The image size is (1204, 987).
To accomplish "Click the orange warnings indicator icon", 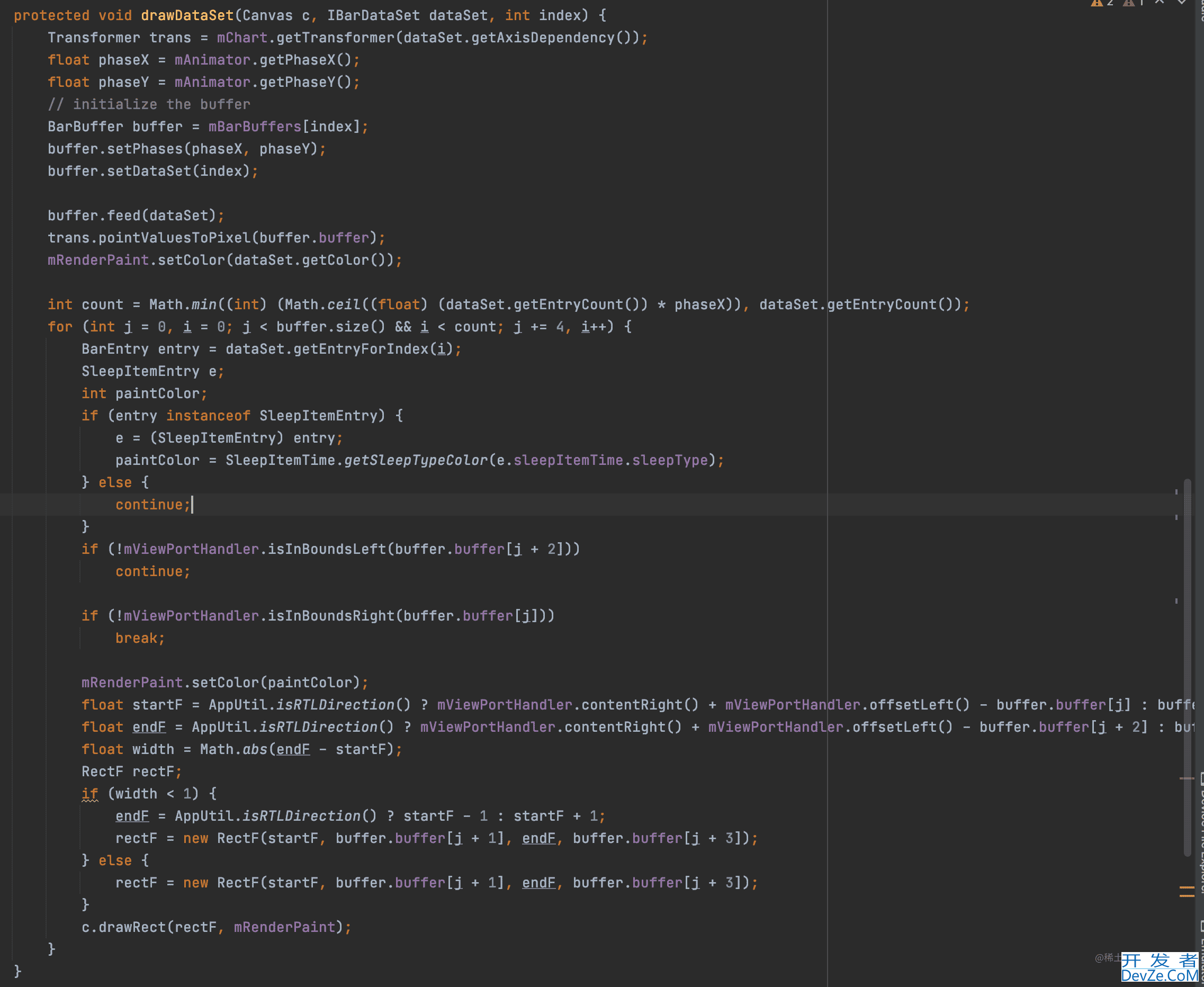I will pyautogui.click(x=1097, y=3).
